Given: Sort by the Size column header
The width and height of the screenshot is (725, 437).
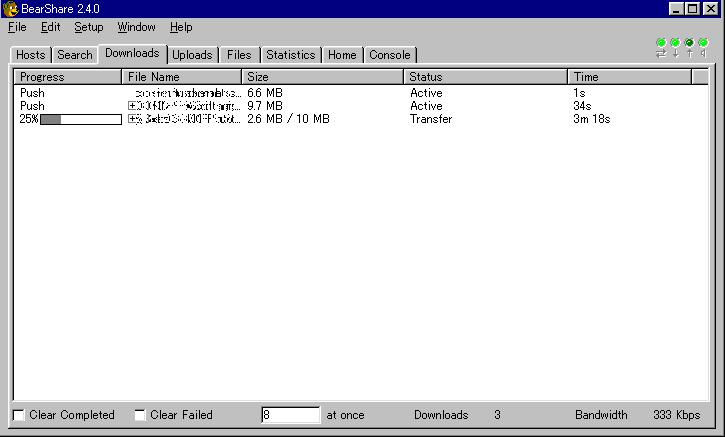Looking at the screenshot, I should pos(323,77).
